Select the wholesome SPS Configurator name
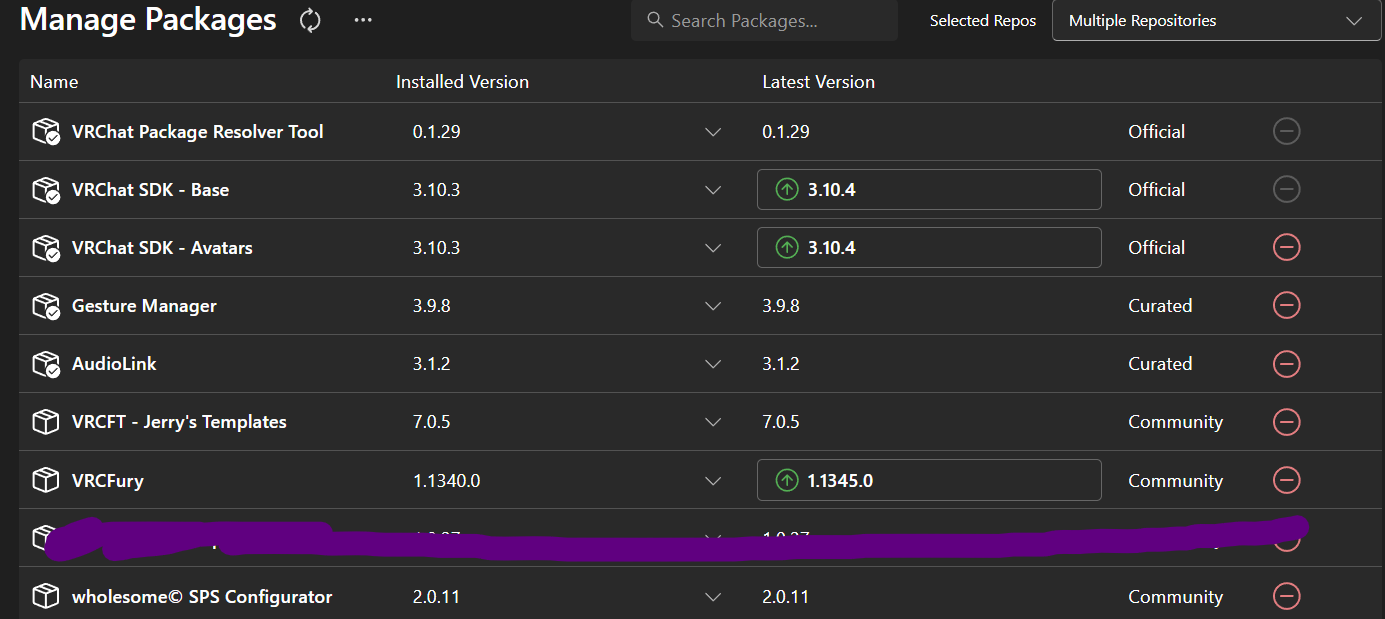This screenshot has height=619, width=1385. pos(202,597)
